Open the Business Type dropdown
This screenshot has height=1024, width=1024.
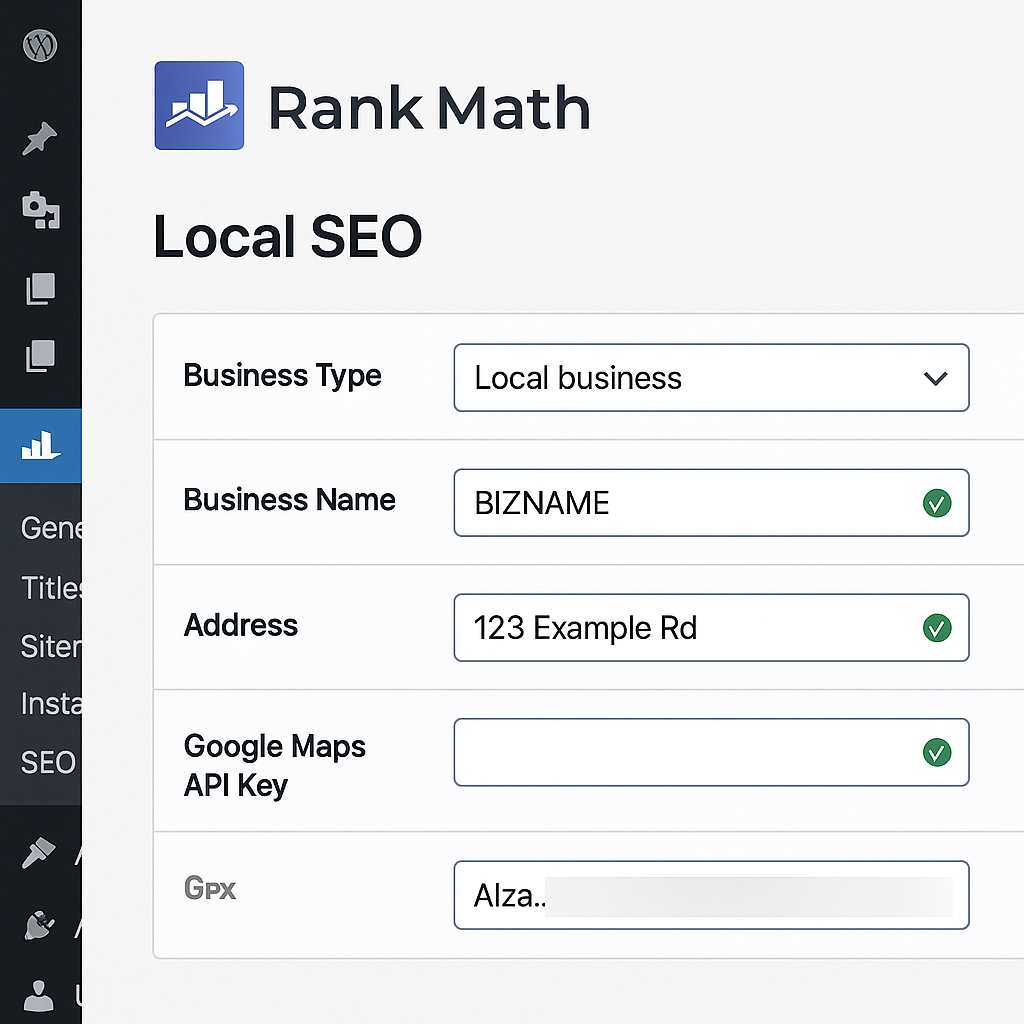[711, 378]
